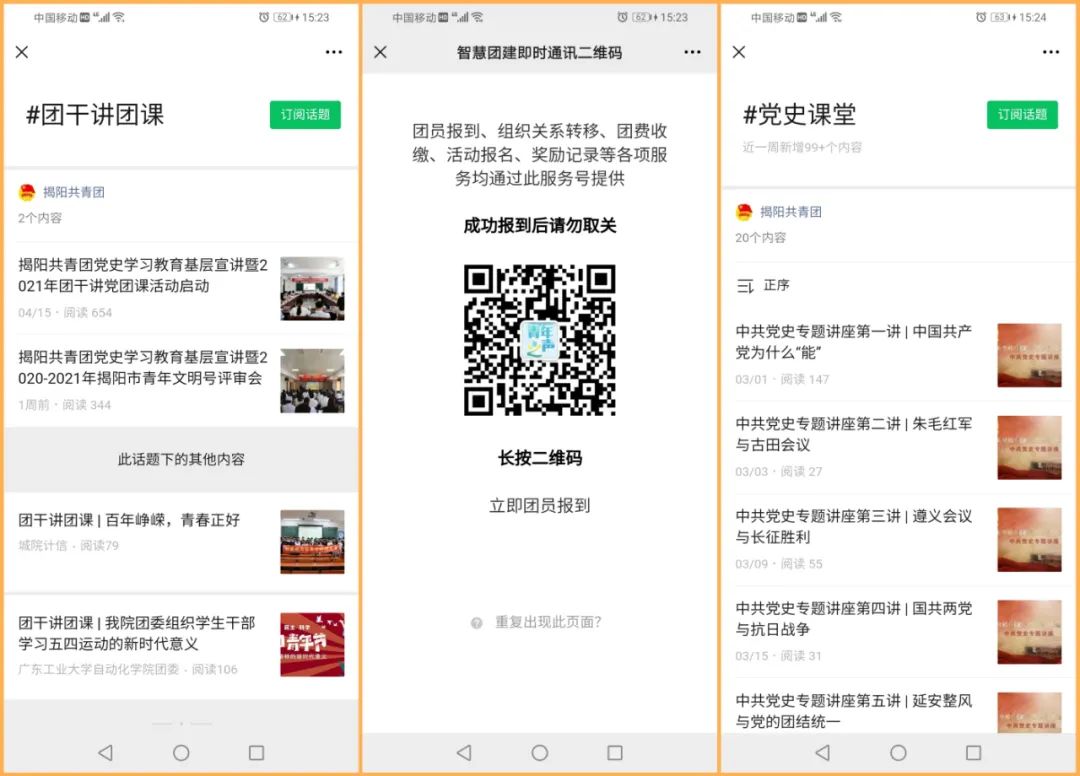Screen dimensions: 1080x776
Task: Tap Android recents button on 团干讲团课 screen
Action: point(256,753)
